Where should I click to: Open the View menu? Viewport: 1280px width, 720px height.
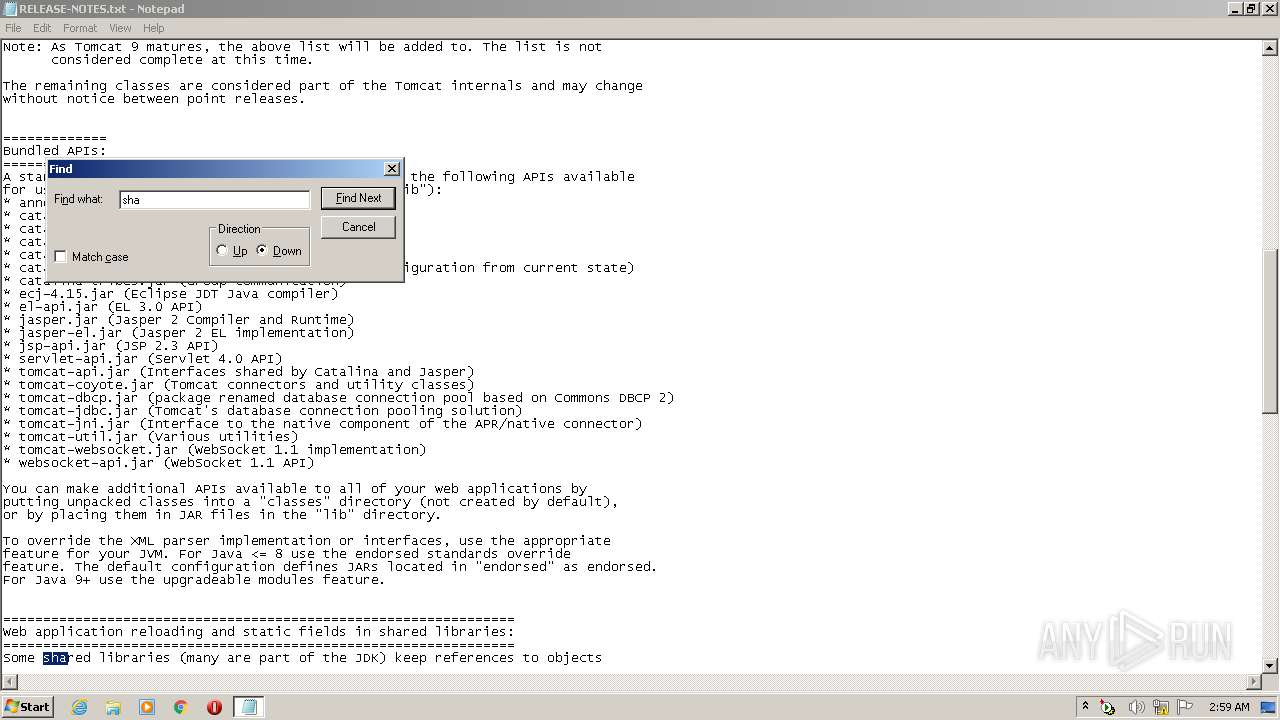(120, 28)
